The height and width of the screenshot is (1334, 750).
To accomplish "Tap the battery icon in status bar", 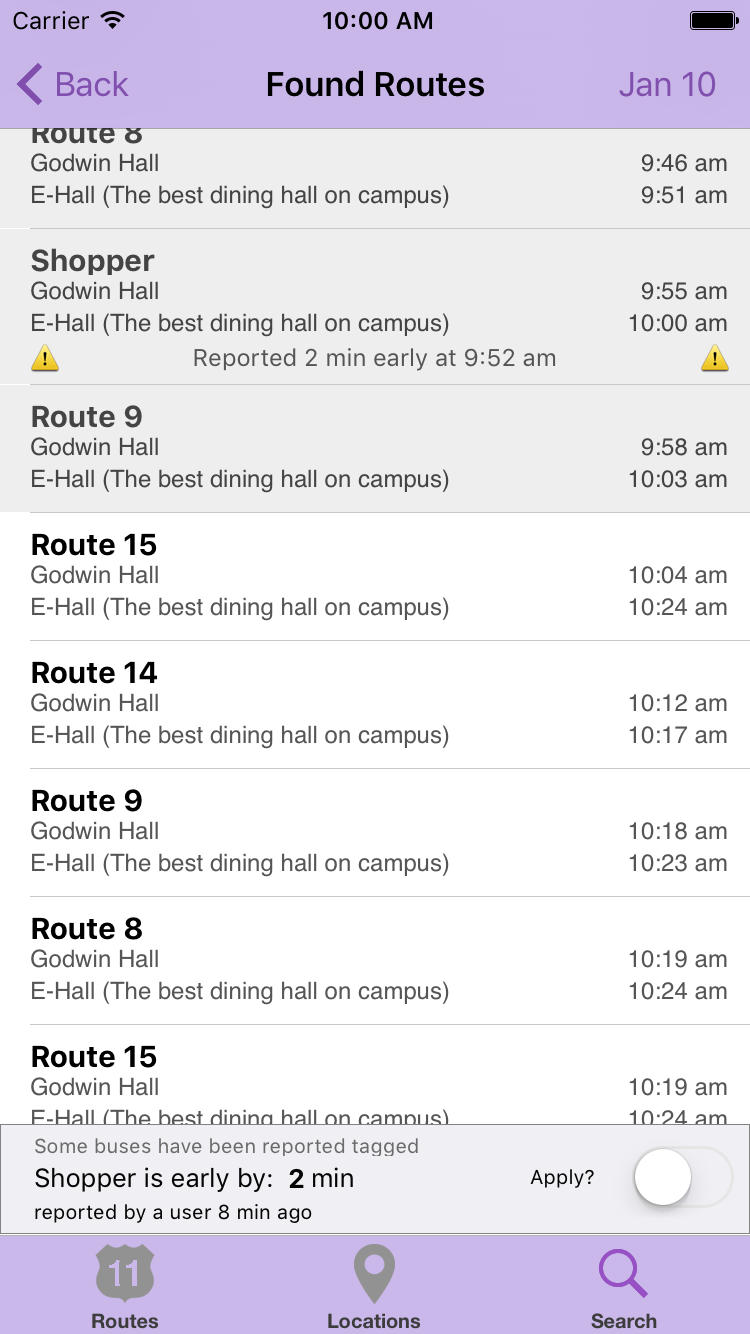I will click(713, 21).
